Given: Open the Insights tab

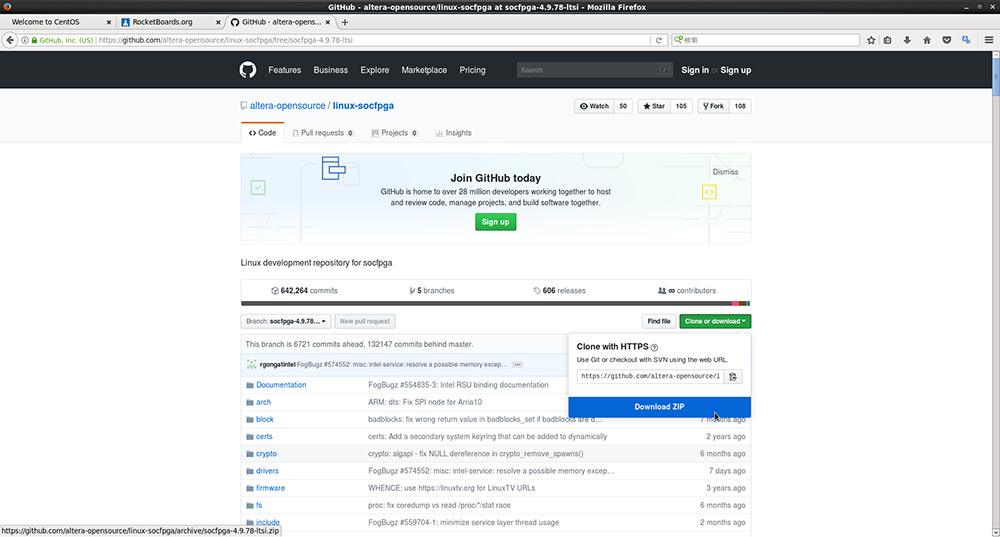Looking at the screenshot, I should [453, 133].
